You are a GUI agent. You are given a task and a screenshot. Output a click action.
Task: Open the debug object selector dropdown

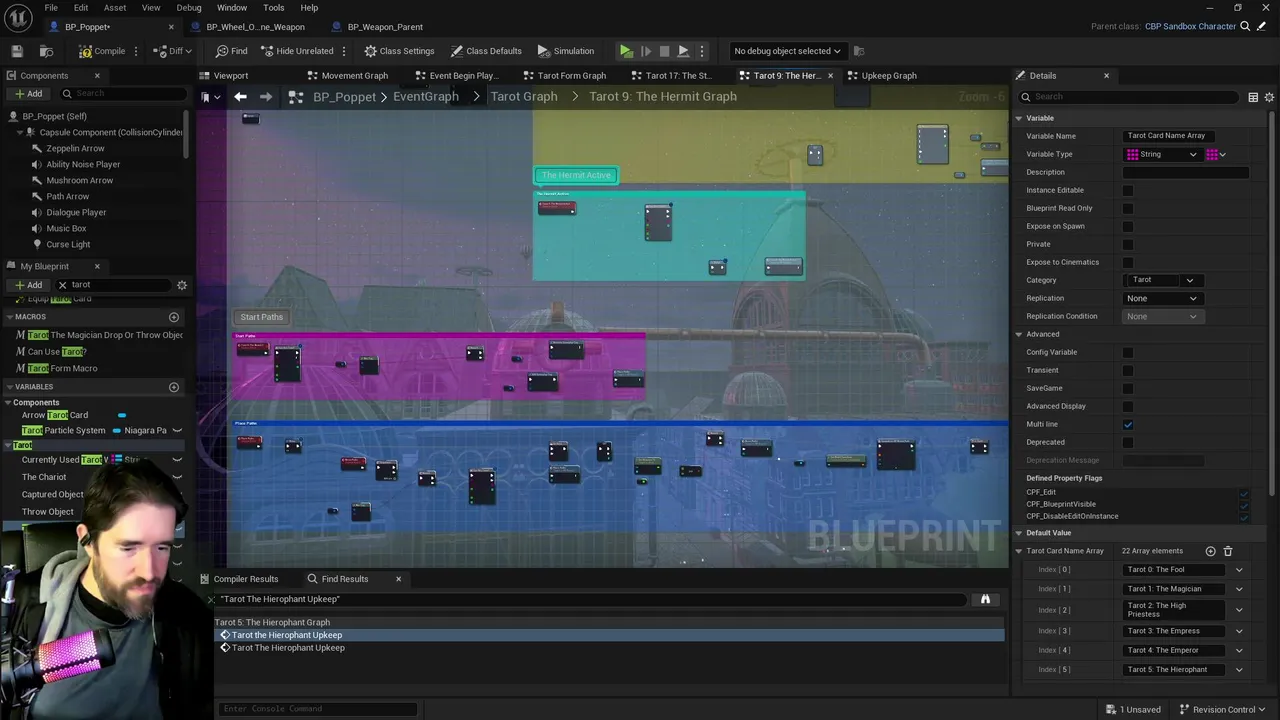(787, 51)
